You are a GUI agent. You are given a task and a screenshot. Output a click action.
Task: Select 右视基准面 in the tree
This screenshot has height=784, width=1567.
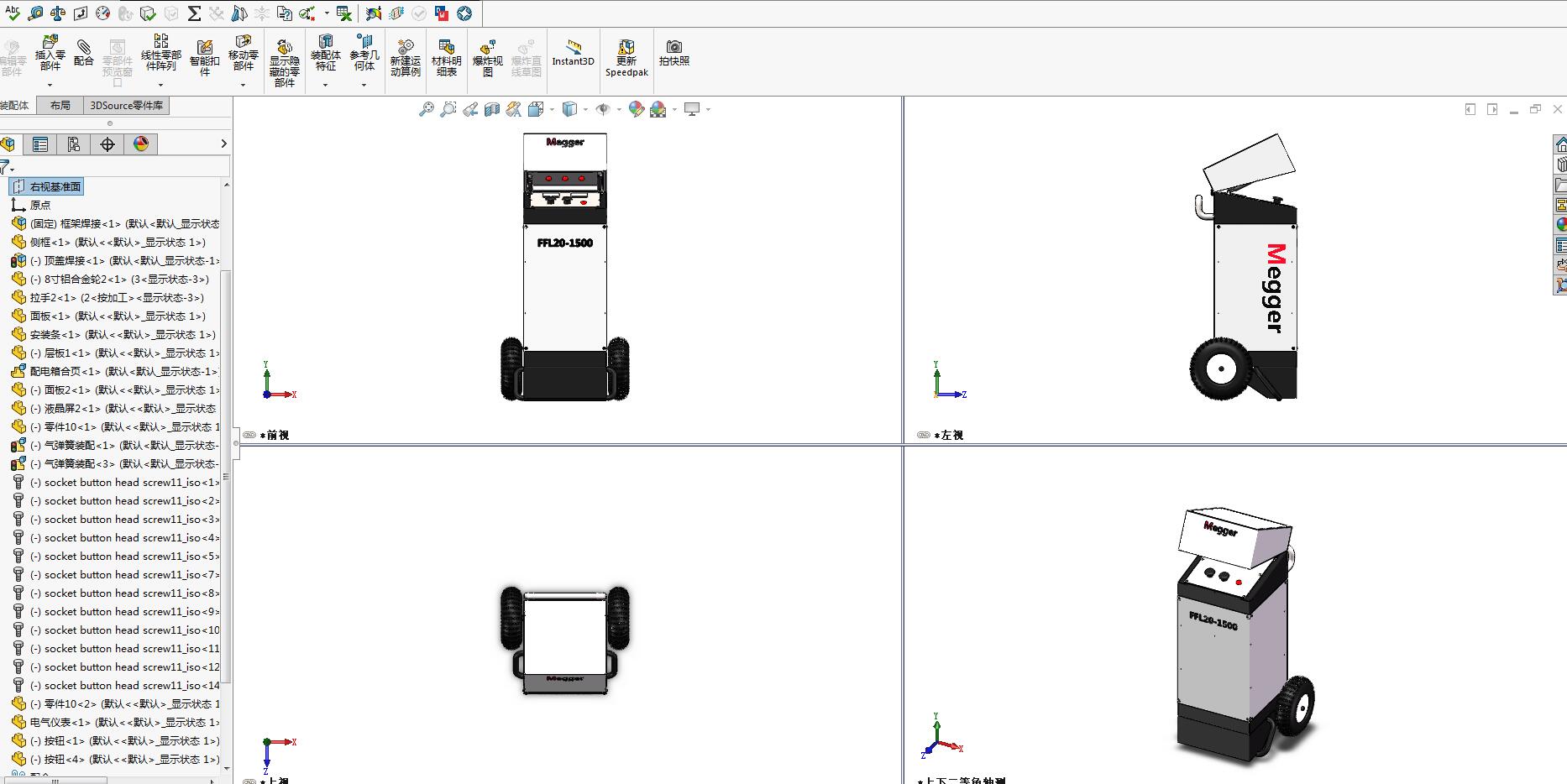pyautogui.click(x=47, y=186)
